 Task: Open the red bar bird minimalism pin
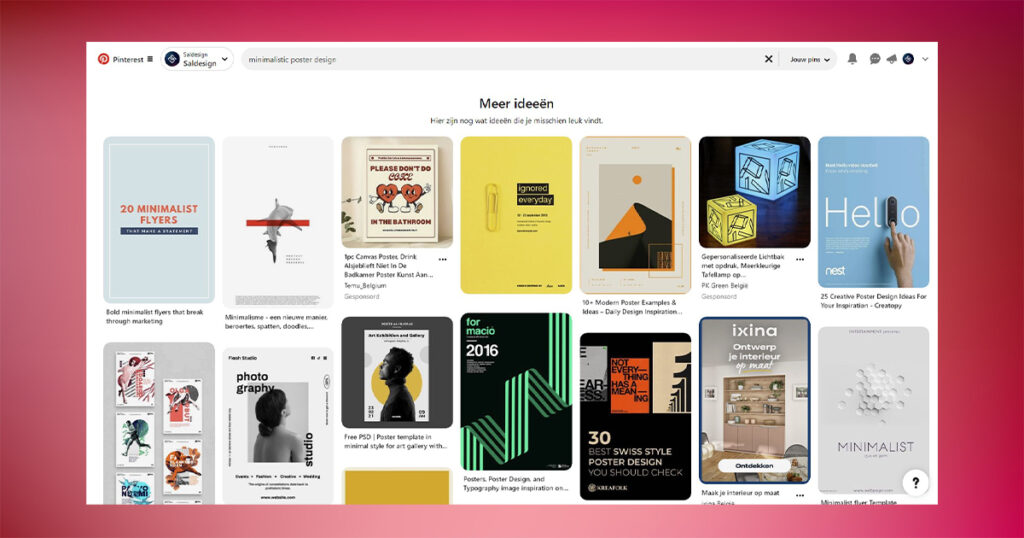click(278, 222)
